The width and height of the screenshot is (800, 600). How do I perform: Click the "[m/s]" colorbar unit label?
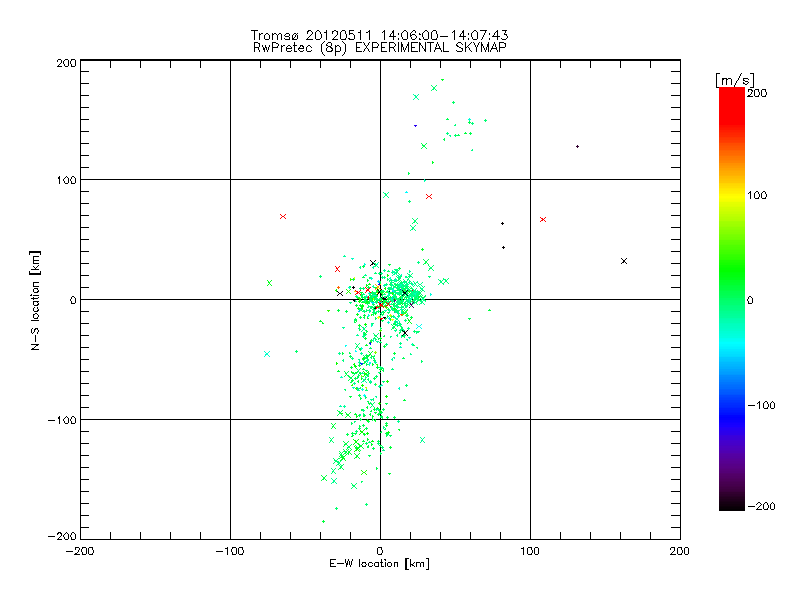(x=735, y=80)
